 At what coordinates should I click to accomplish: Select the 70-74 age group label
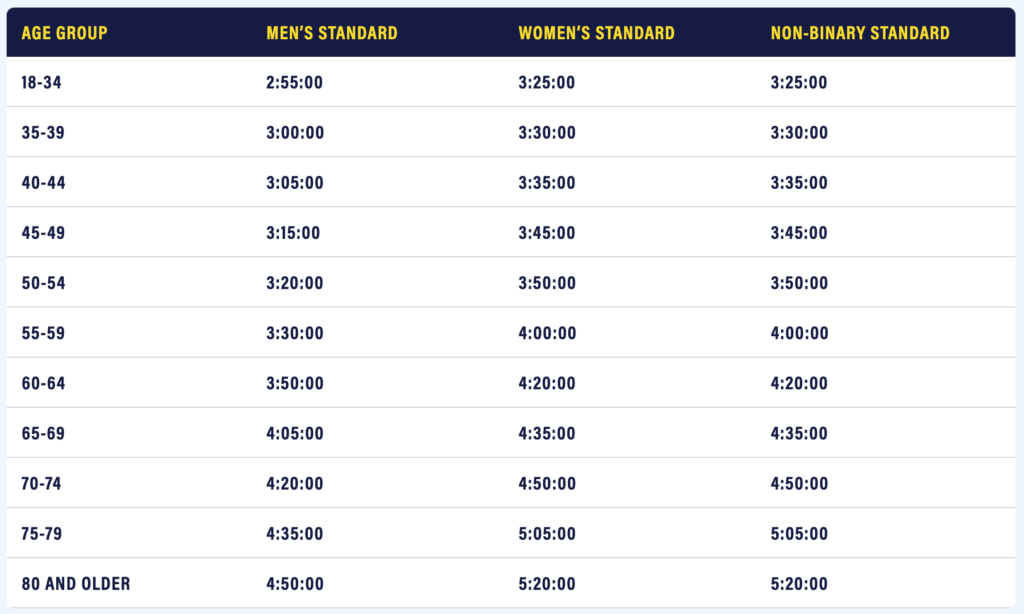[43, 483]
